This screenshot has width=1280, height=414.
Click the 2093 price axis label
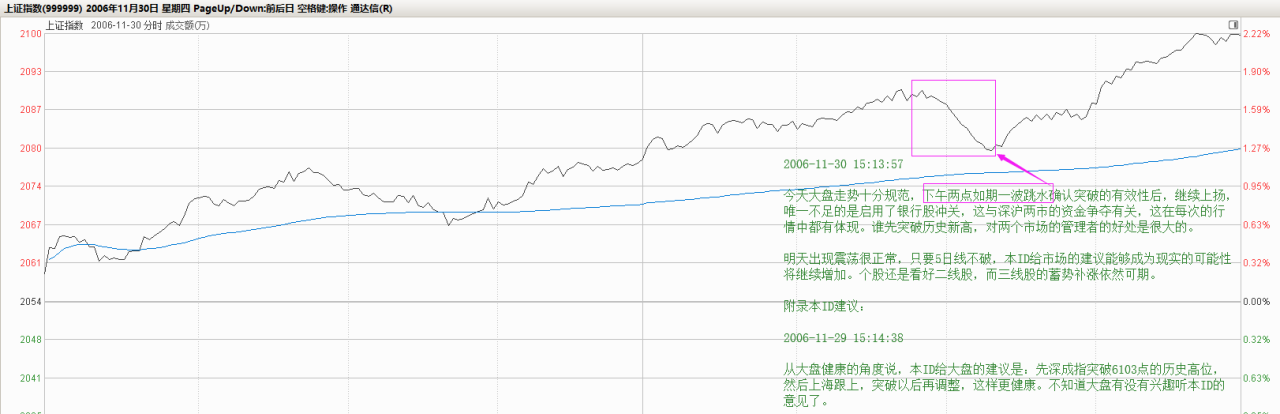pyautogui.click(x=30, y=72)
